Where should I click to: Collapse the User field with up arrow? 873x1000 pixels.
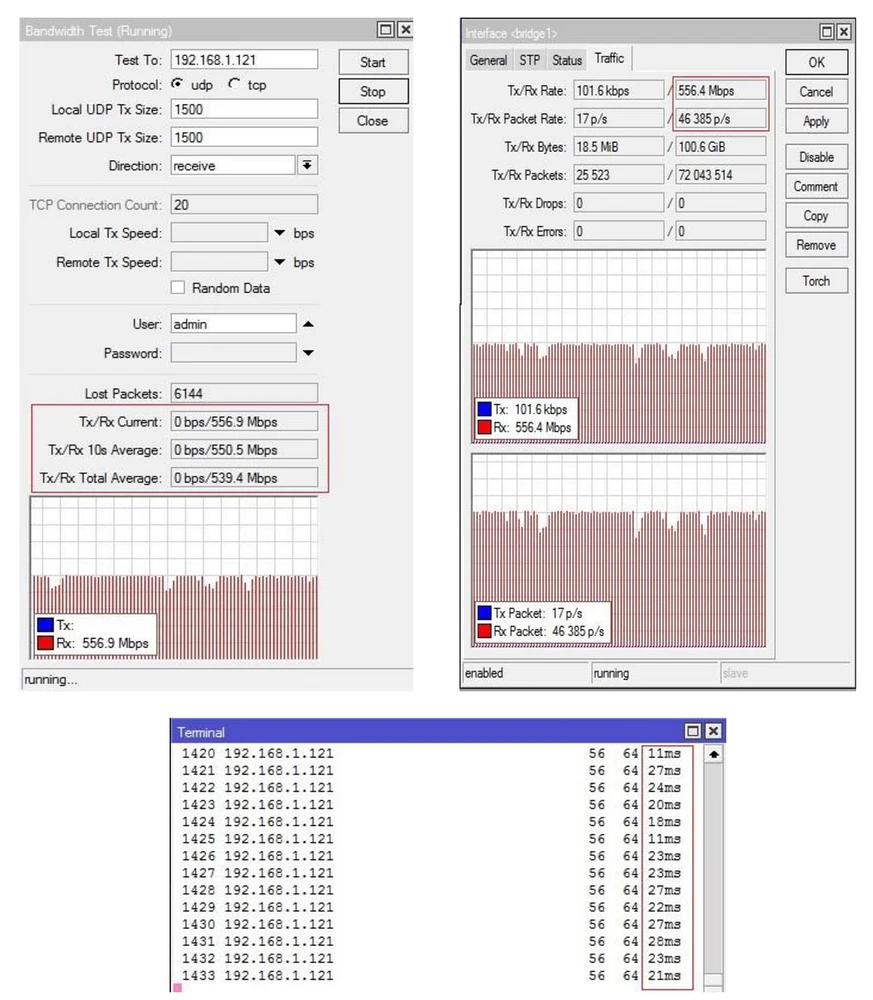[x=308, y=324]
